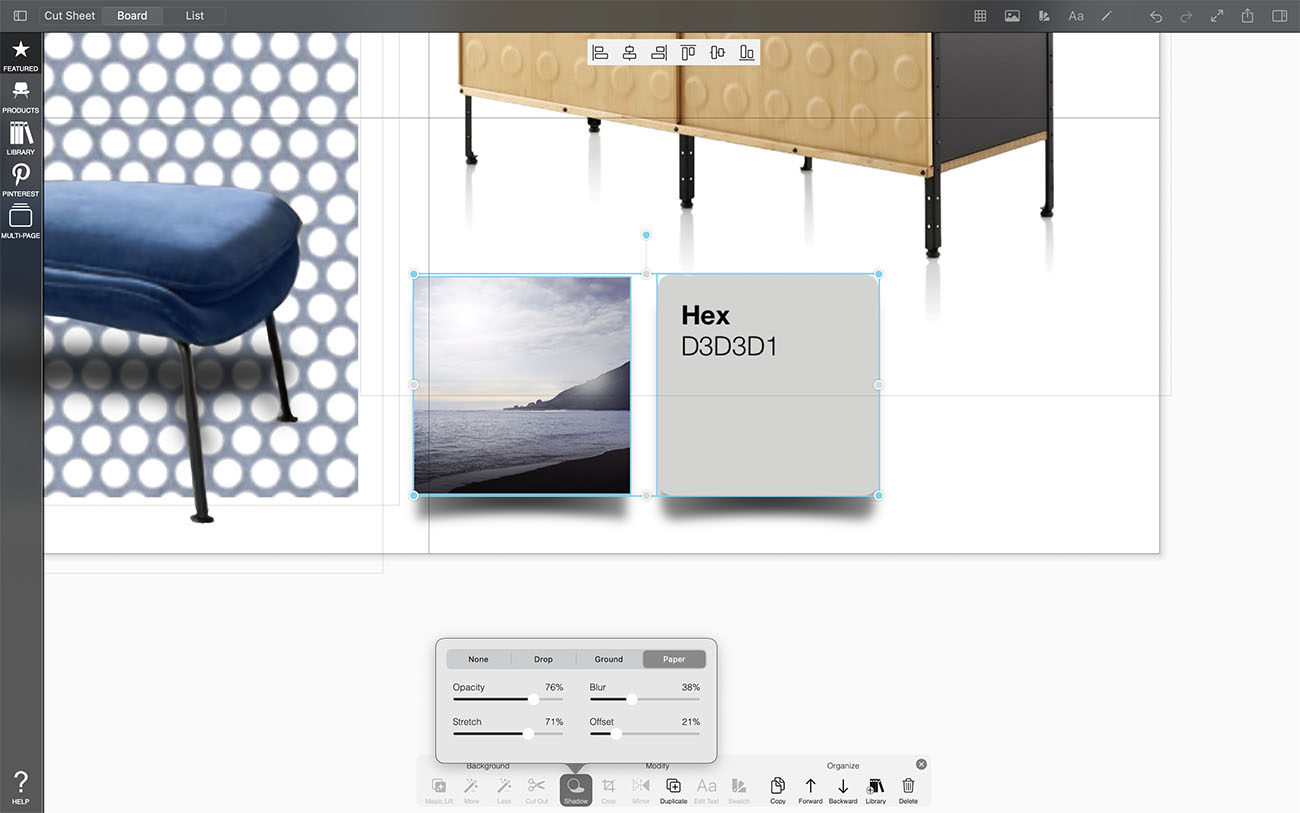The height and width of the screenshot is (813, 1300).
Task: Toggle the left sidebar panel icon
Action: [20, 16]
